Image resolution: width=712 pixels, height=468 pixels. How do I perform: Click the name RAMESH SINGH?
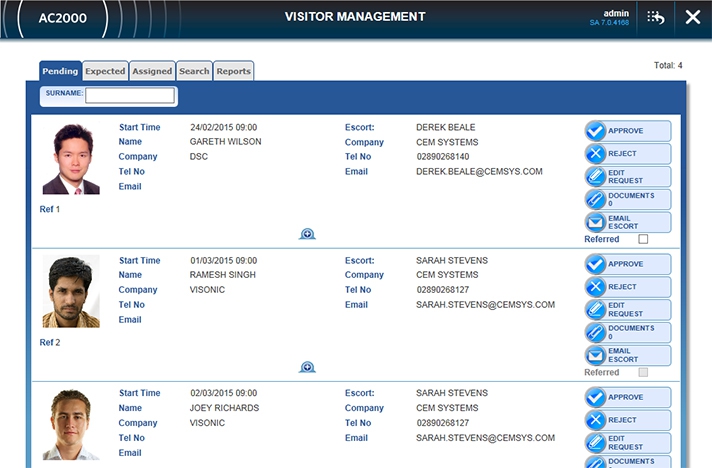point(222,275)
